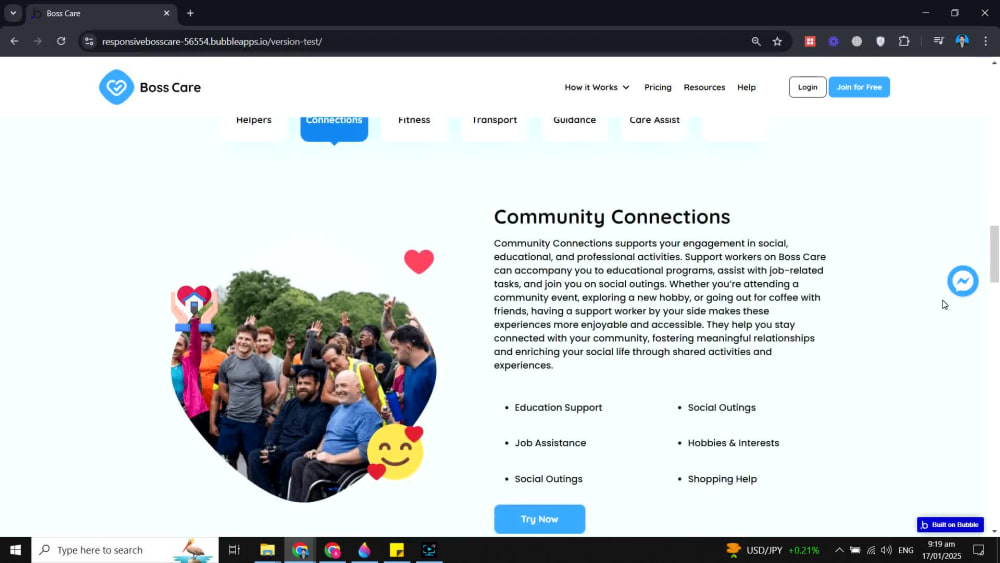Click the shield extension icon
1000x563 pixels.
[x=880, y=41]
